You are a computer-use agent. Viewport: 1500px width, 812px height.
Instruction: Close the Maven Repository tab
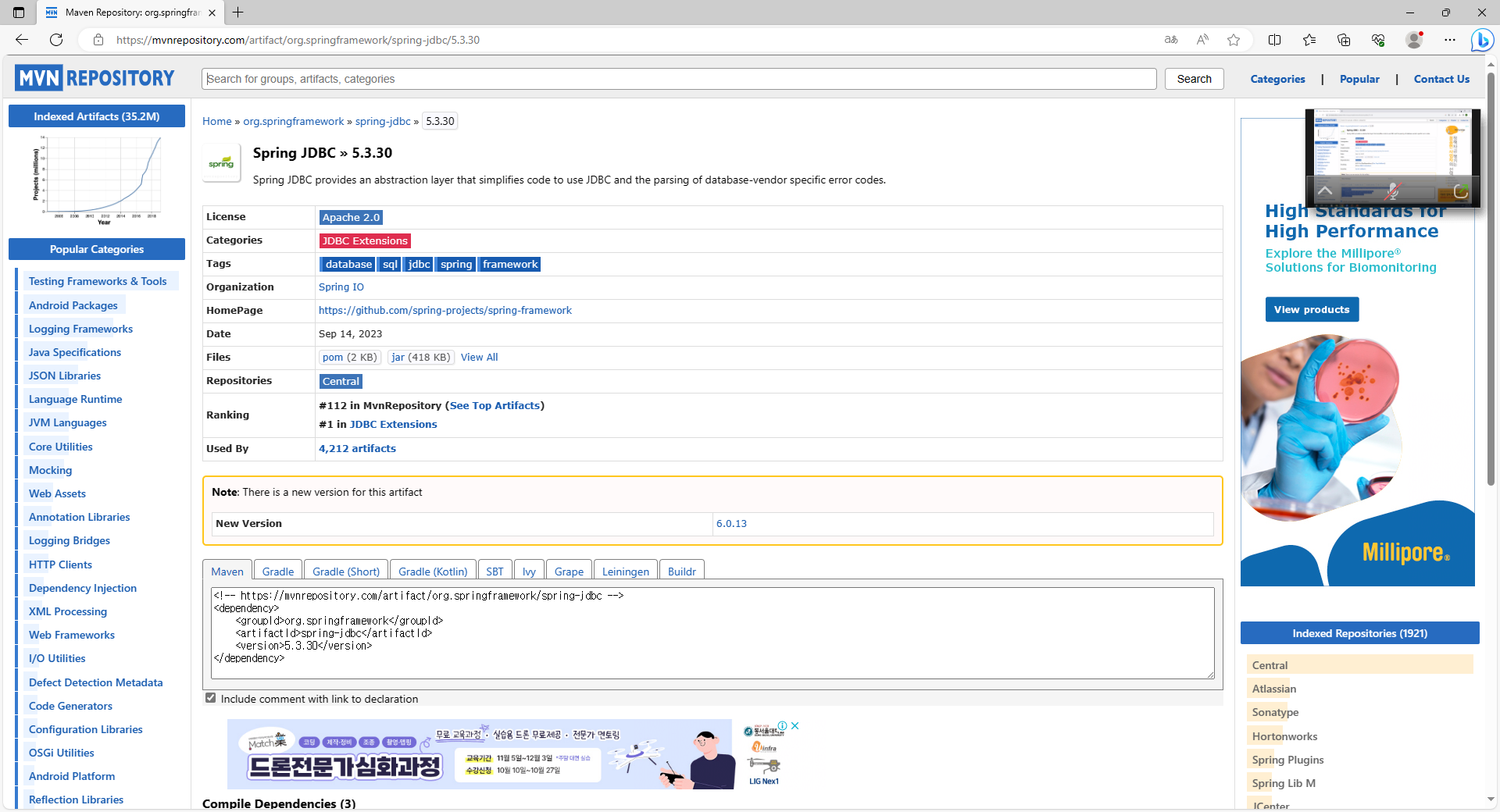212,12
